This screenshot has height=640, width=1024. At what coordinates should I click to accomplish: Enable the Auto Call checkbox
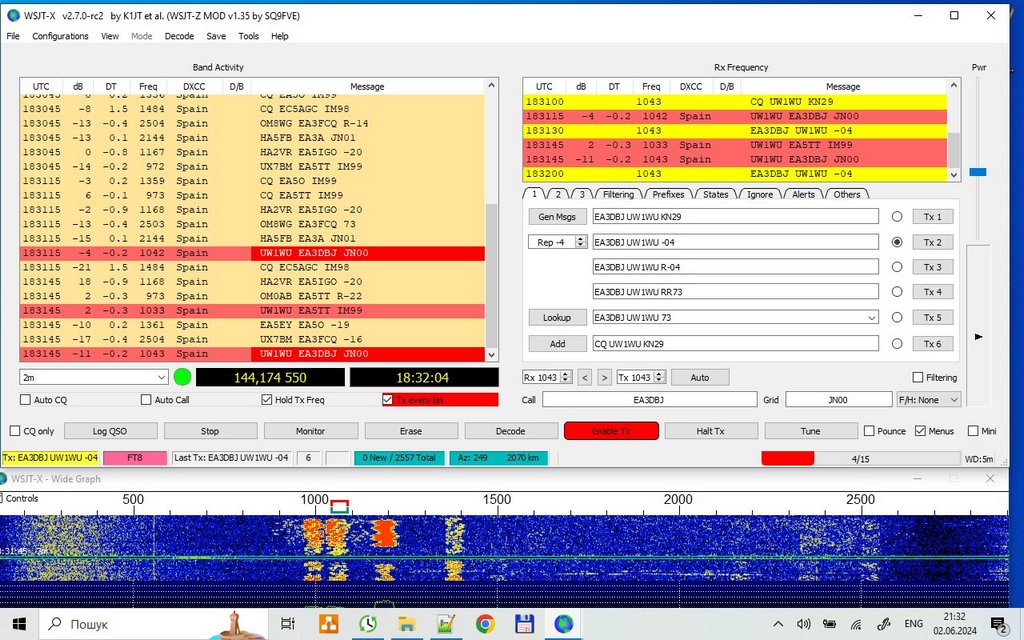pos(146,400)
